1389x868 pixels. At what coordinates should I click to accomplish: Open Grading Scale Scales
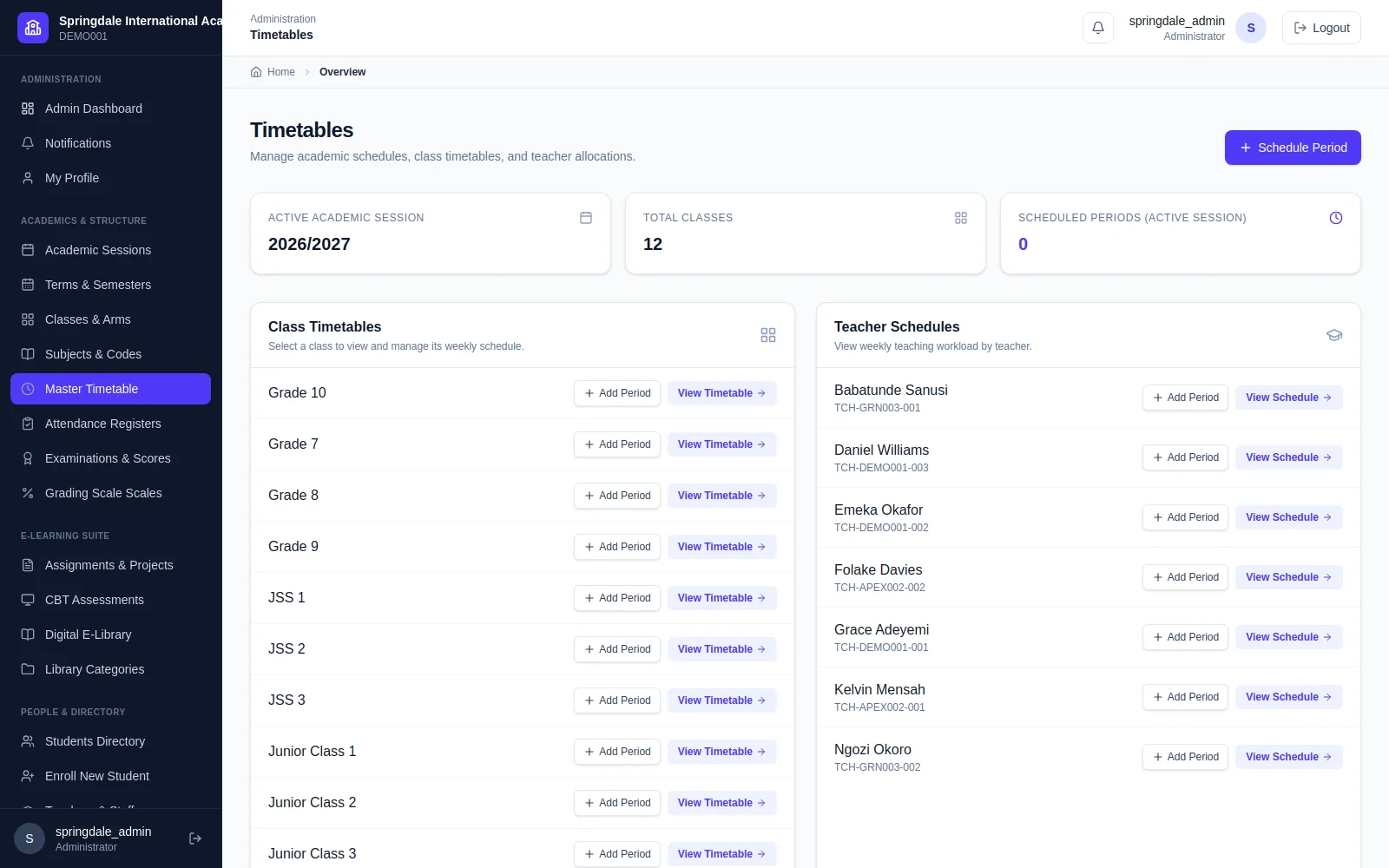[x=110, y=493]
